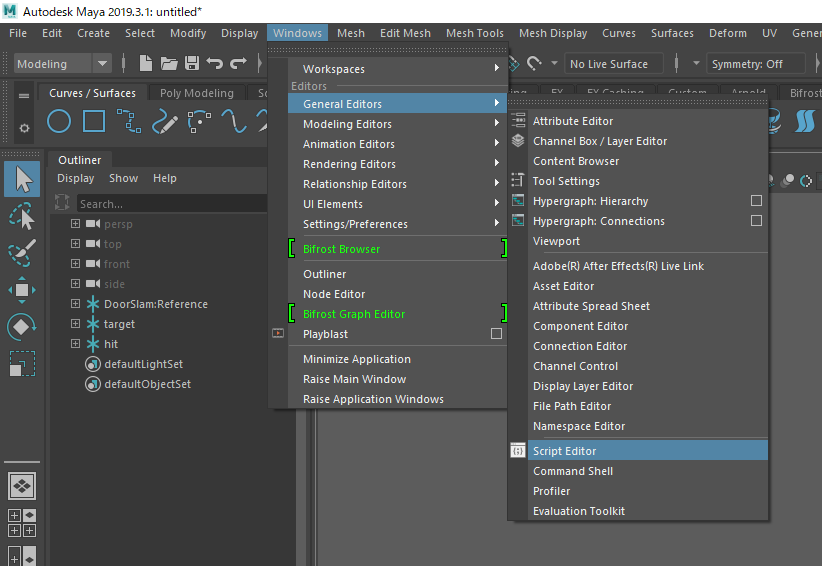Viewport: 822px width, 566px height.
Task: Open Outliner Show menu
Action: tap(123, 178)
